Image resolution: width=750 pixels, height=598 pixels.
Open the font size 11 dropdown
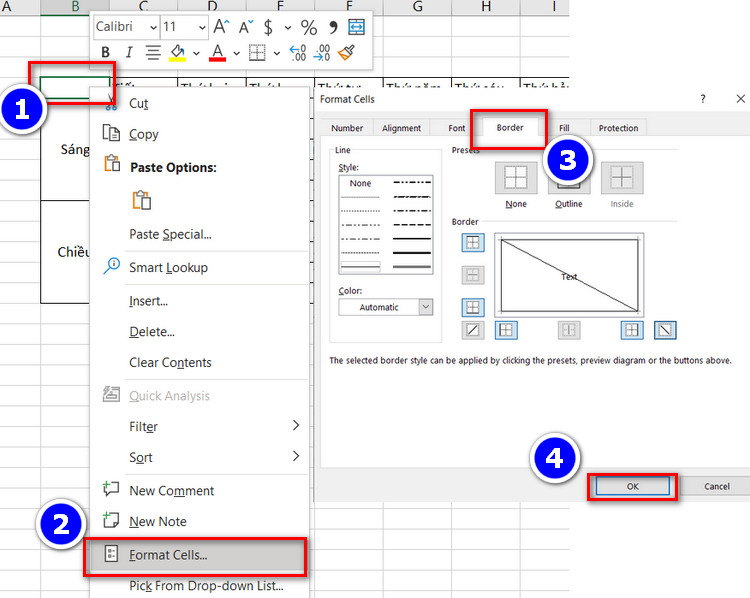(202, 27)
